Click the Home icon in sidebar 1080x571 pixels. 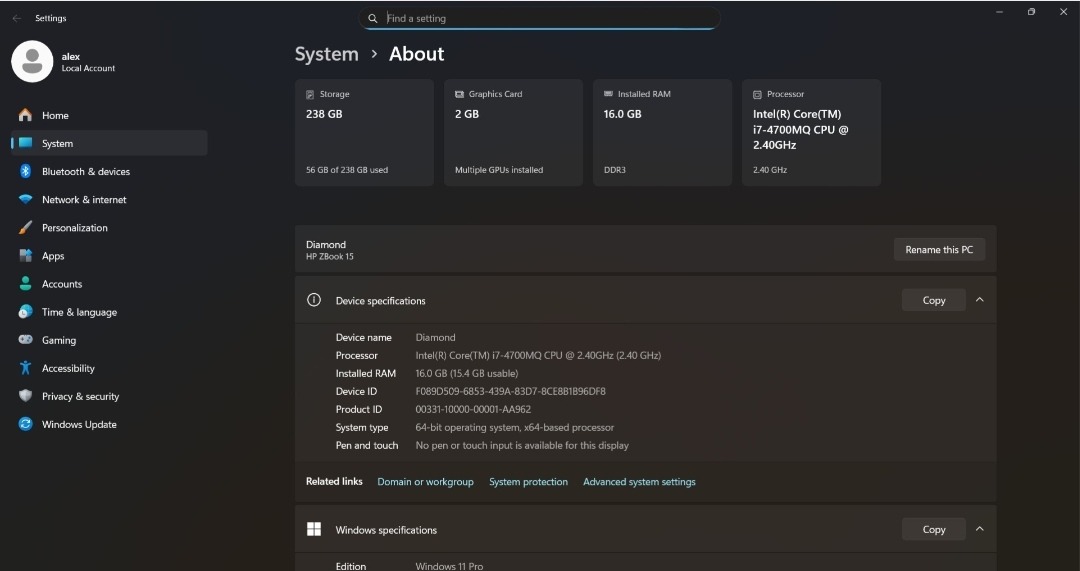pyautogui.click(x=25, y=115)
